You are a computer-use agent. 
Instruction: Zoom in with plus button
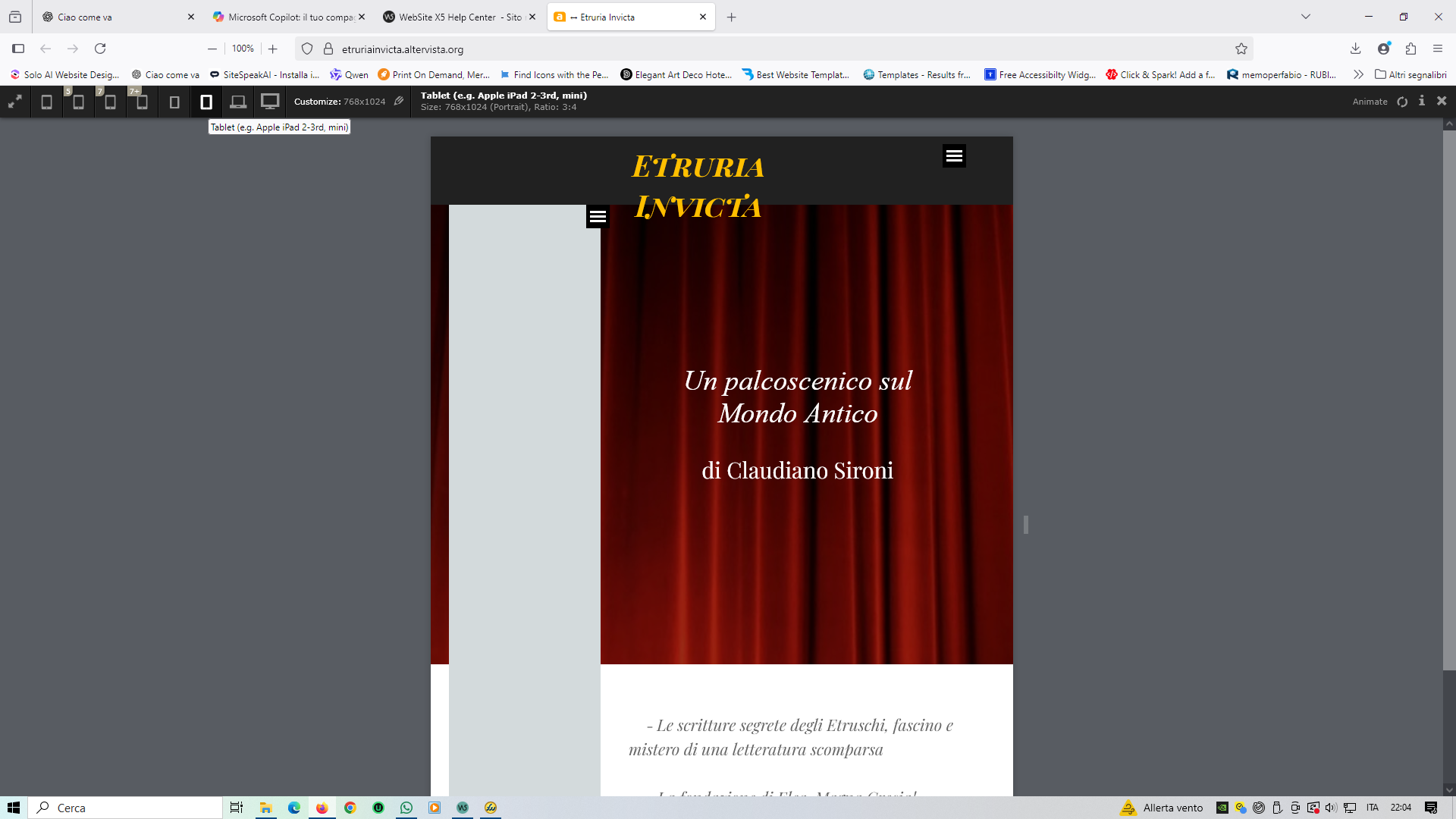pos(273,49)
